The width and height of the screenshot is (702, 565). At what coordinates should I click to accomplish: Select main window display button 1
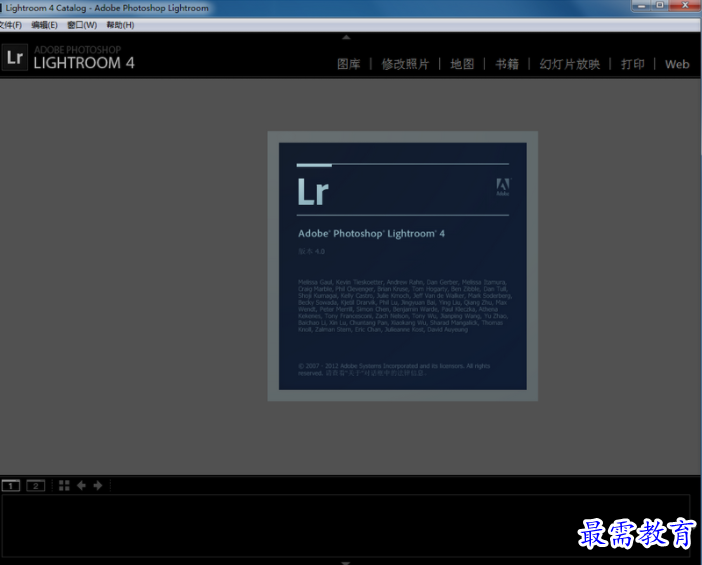click(11, 485)
